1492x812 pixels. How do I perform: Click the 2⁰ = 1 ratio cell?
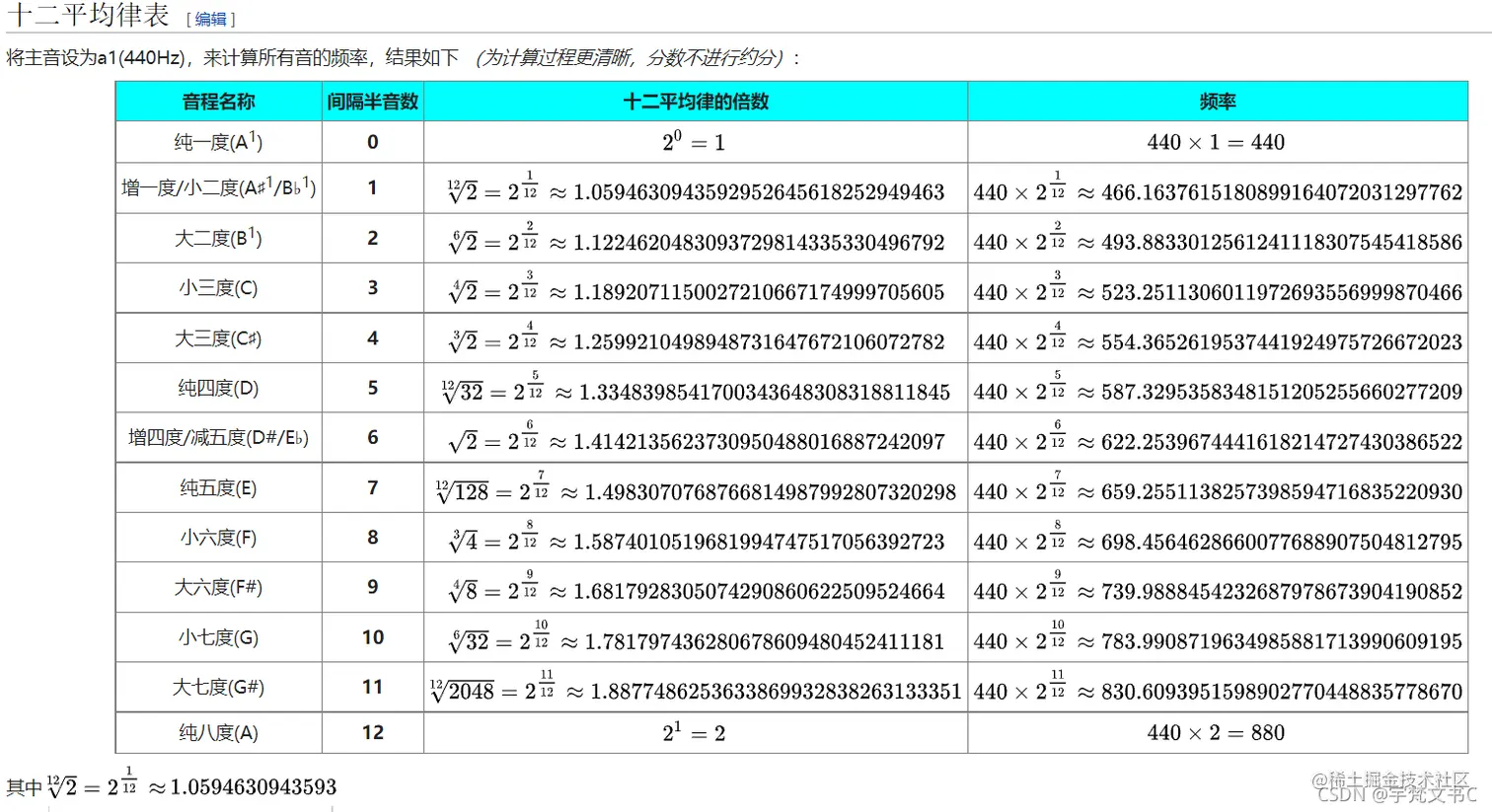click(x=696, y=142)
